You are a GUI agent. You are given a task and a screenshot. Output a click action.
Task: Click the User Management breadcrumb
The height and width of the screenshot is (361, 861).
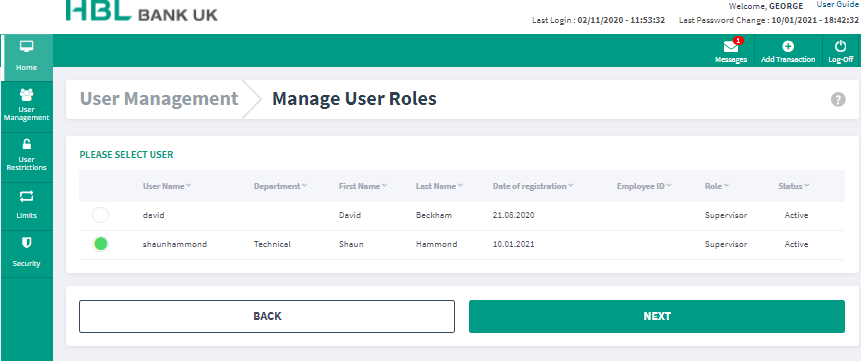[x=159, y=99]
